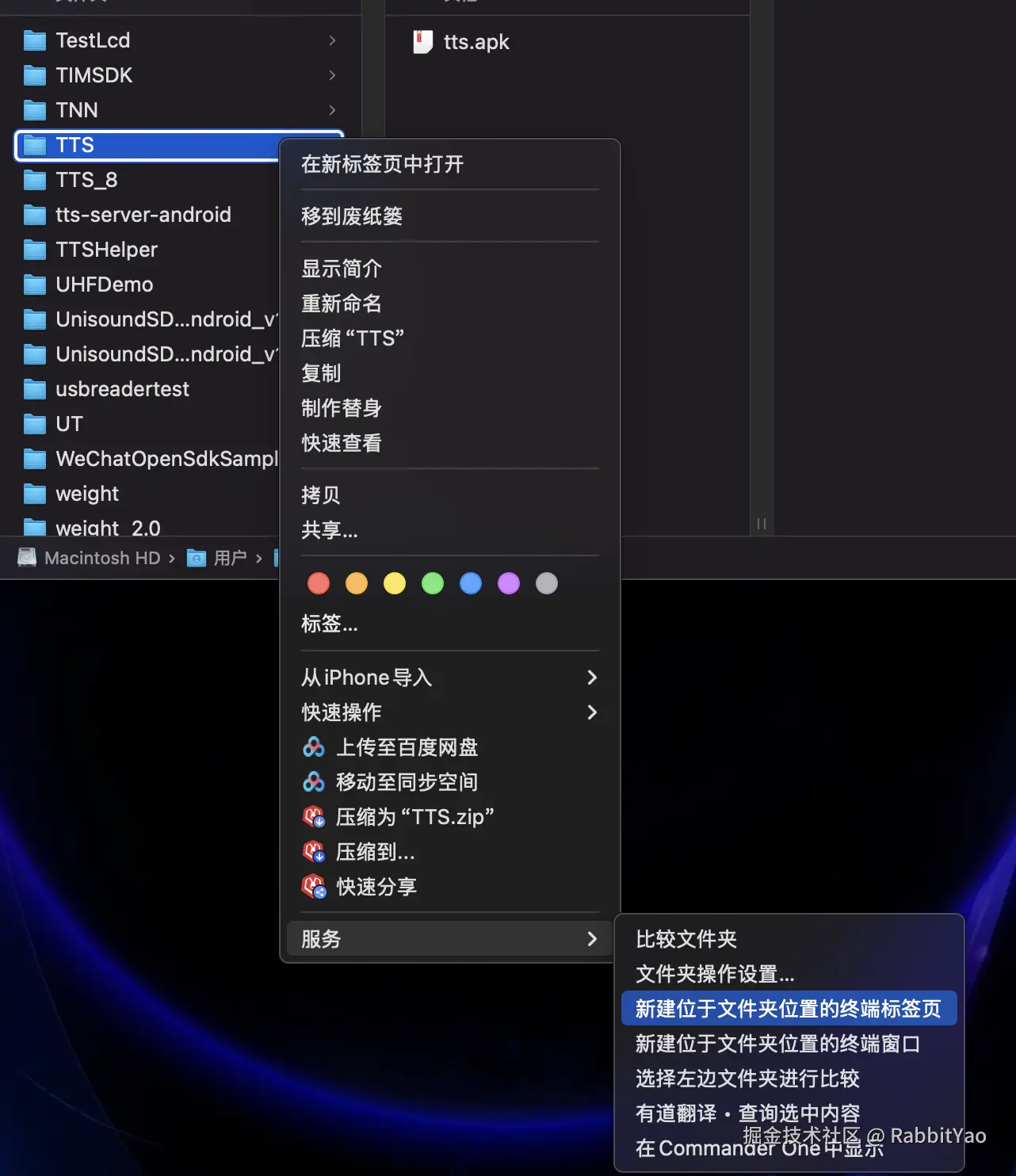This screenshot has width=1016, height=1176.
Task: Click the Macintosh HD icon in path bar
Action: 26,557
